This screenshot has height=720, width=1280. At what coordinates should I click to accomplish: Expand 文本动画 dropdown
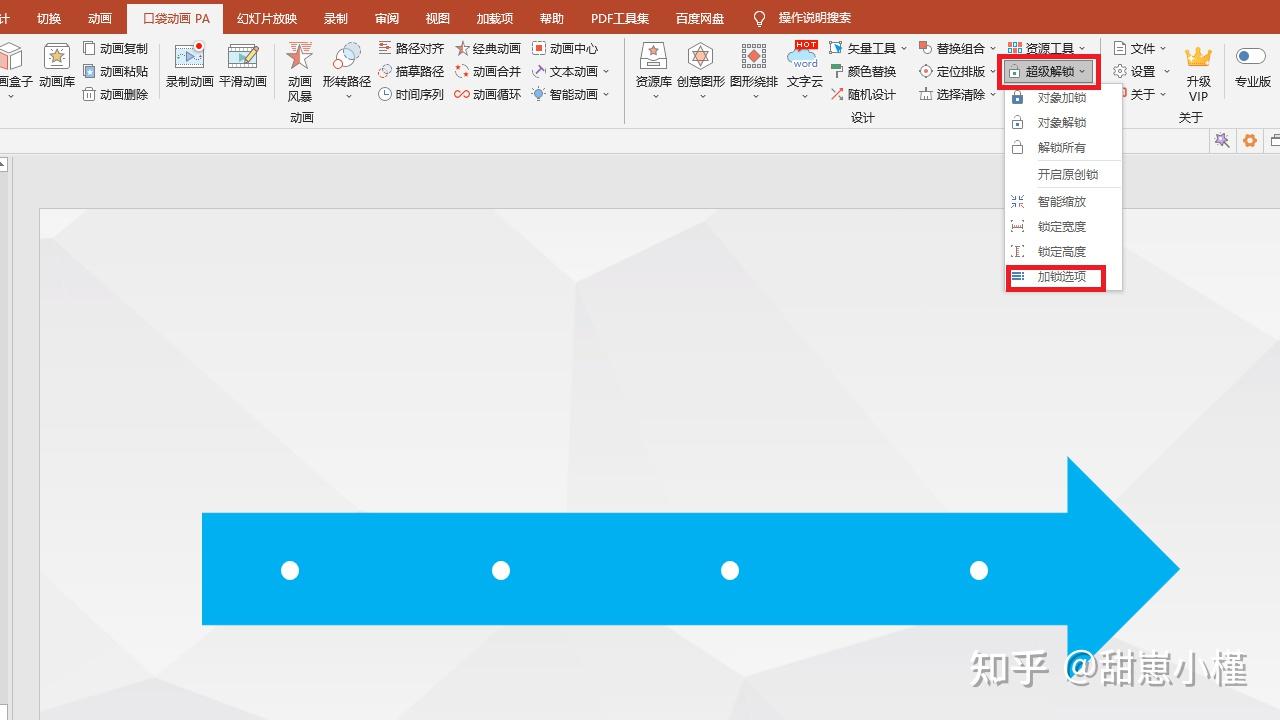[606, 71]
